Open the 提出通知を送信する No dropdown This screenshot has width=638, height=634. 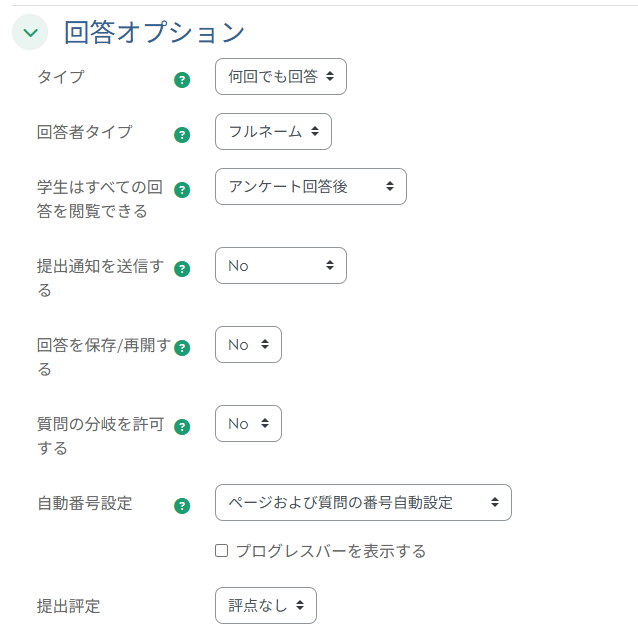tap(280, 266)
